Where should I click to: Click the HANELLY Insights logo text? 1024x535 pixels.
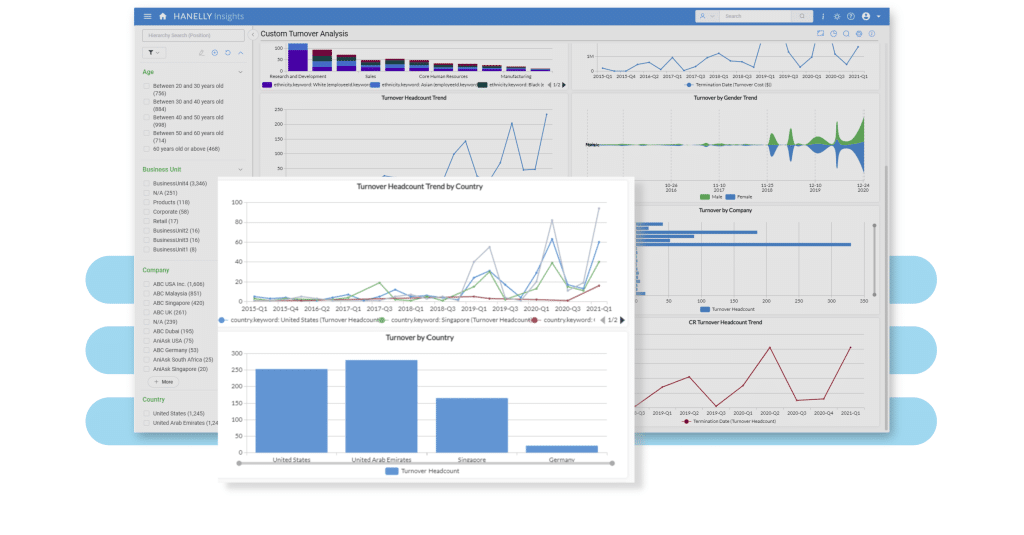pos(208,16)
